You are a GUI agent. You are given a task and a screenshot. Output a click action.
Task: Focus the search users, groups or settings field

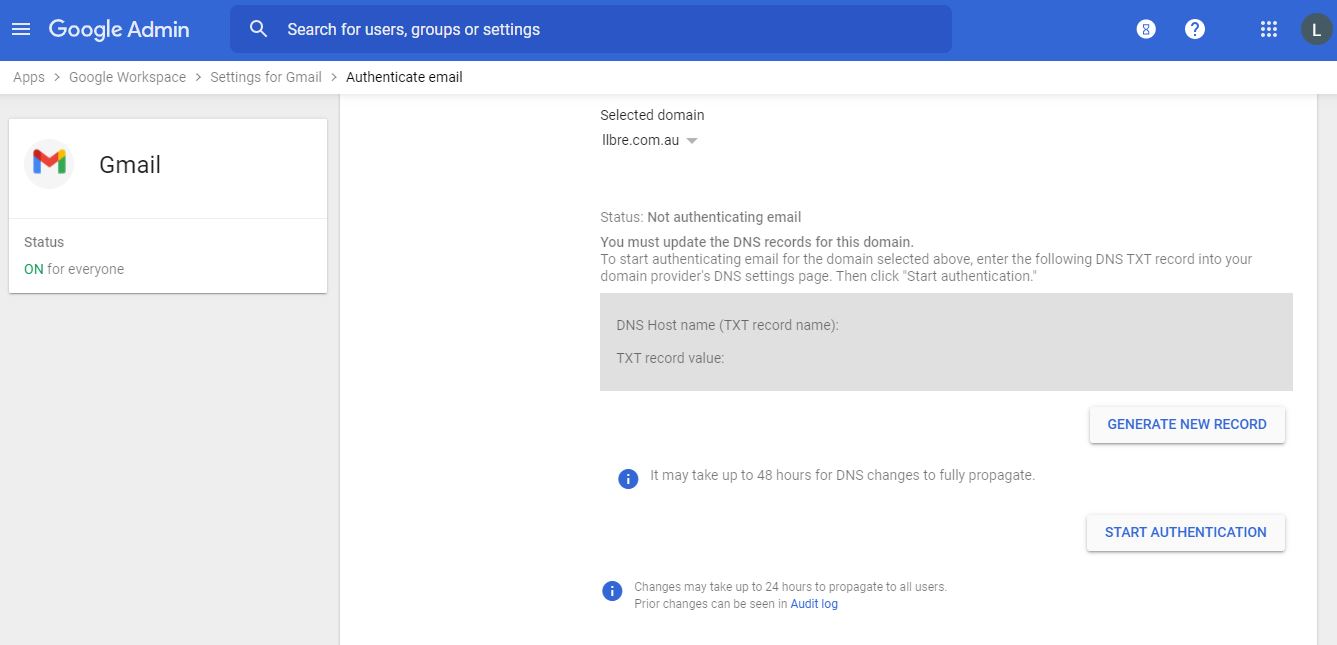(x=600, y=29)
